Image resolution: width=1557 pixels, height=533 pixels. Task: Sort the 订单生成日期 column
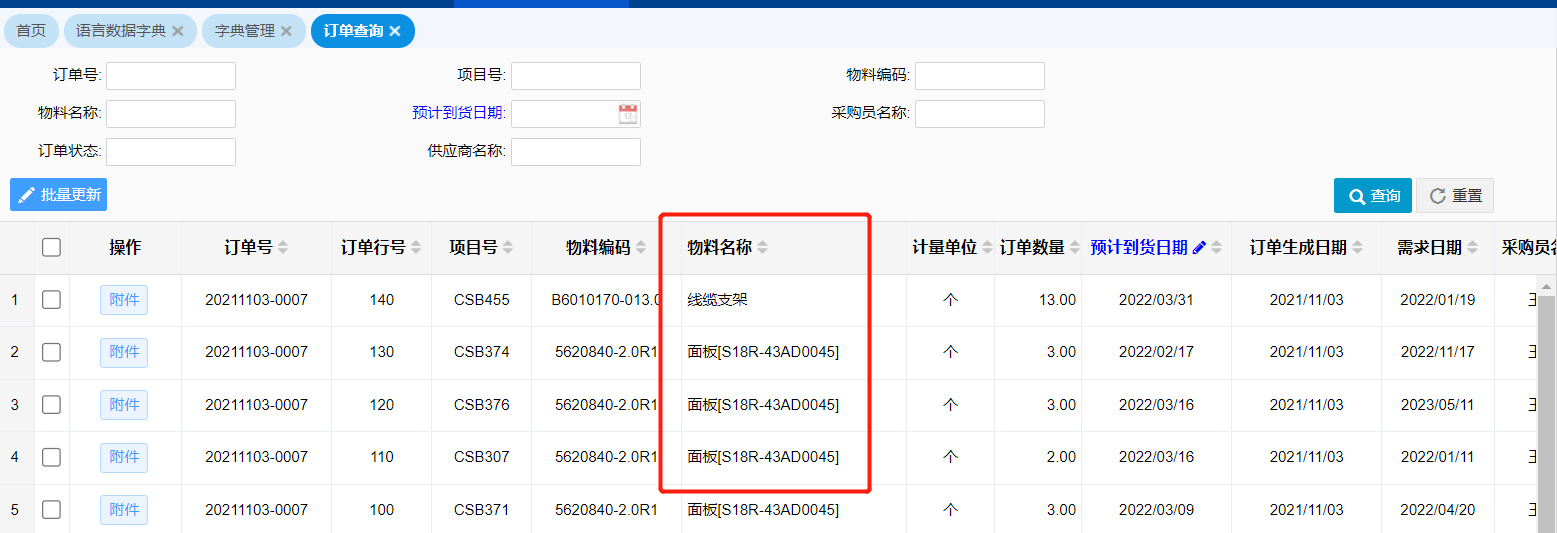(x=1357, y=248)
